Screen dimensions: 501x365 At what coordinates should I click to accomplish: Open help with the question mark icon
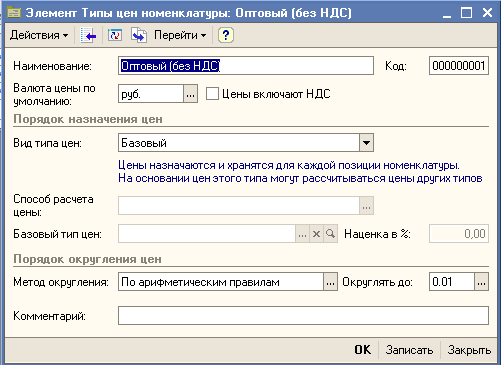226,35
